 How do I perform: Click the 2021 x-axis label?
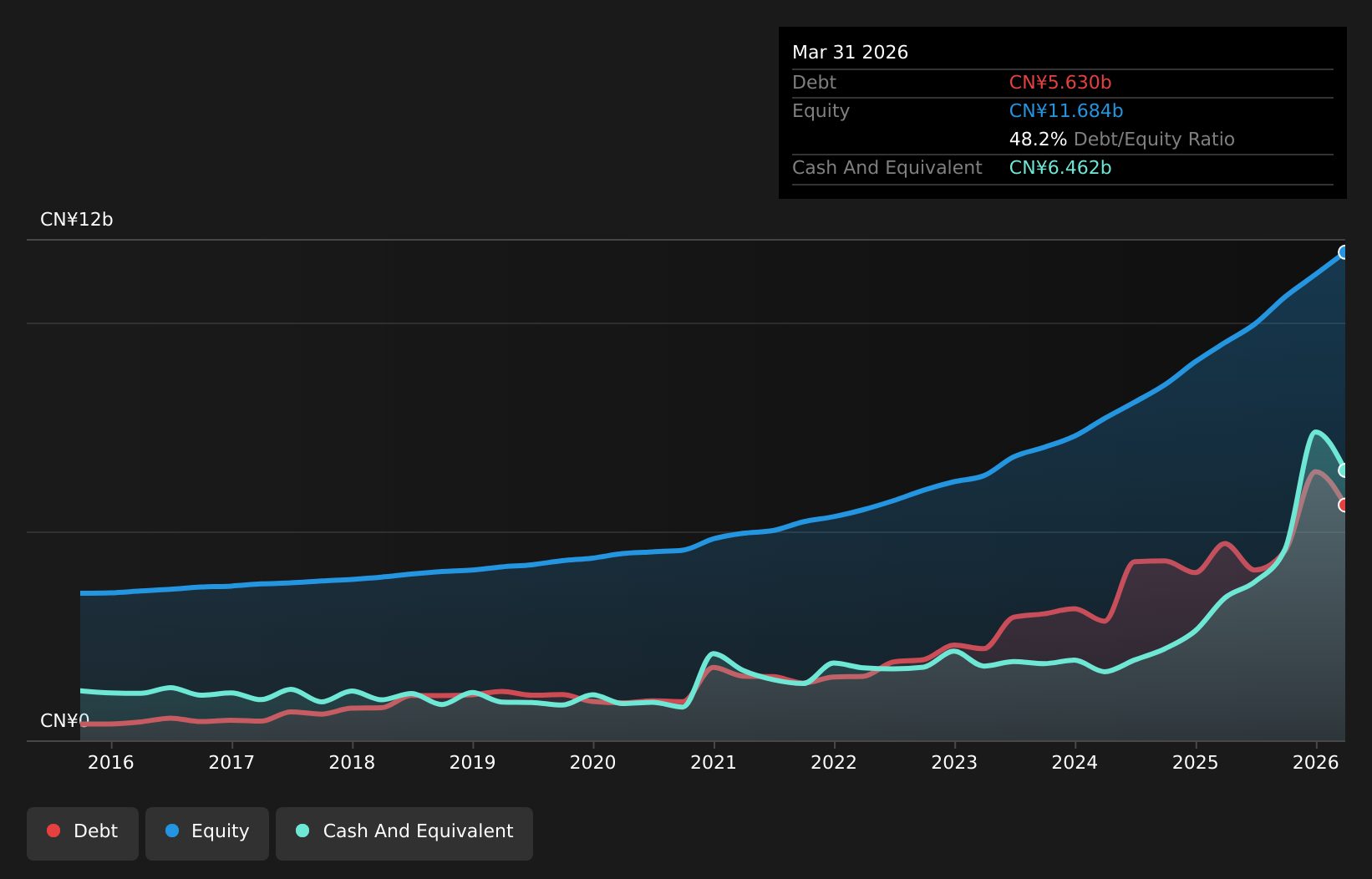pos(714,762)
